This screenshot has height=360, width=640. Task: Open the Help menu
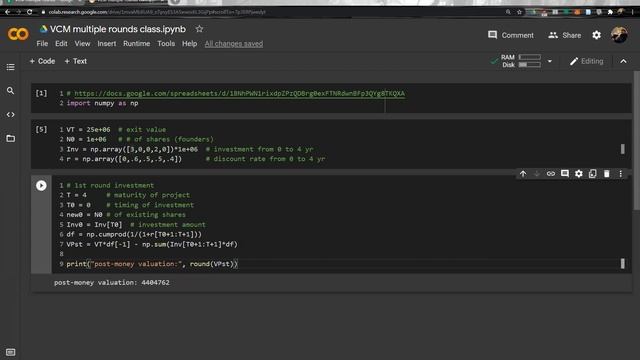[189, 44]
